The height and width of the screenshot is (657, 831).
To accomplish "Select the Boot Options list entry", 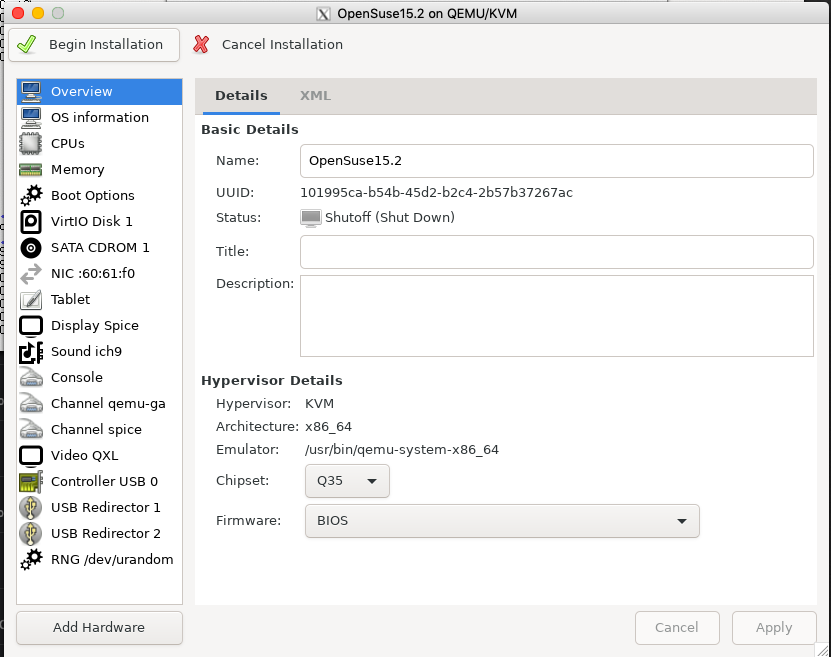I will [x=100, y=196].
